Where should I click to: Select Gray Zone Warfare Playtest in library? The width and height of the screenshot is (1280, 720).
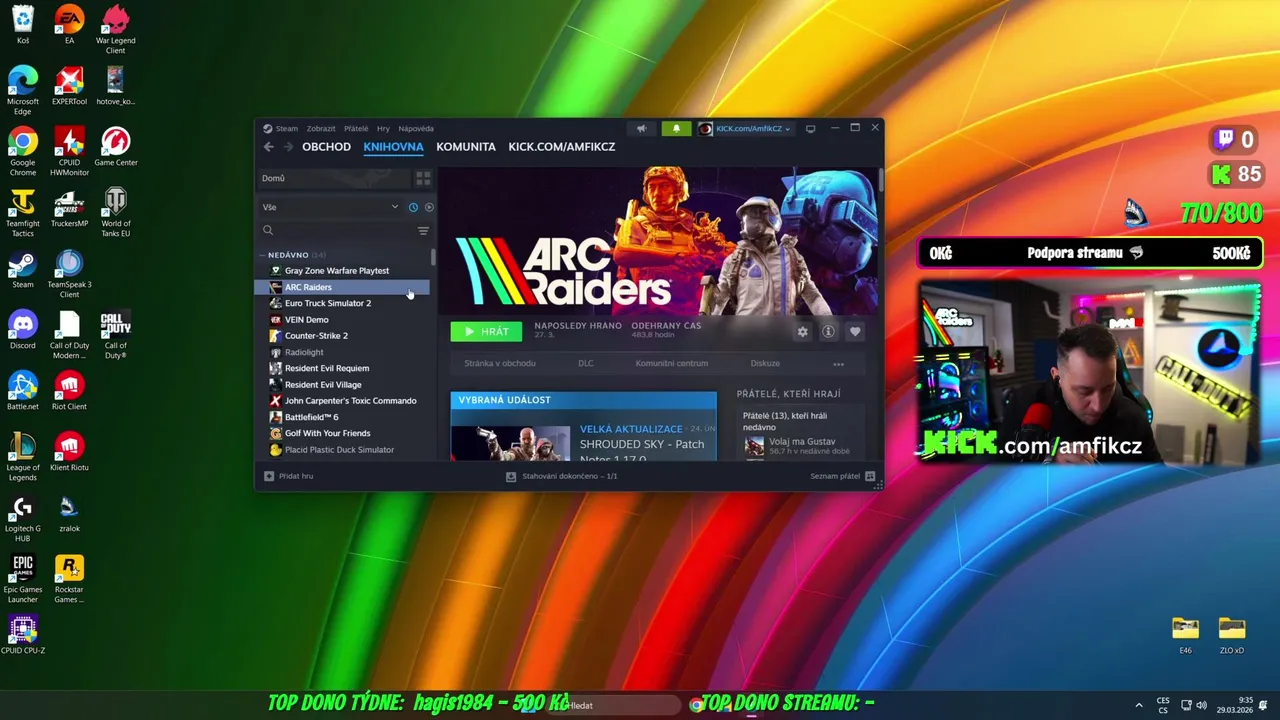343,271
